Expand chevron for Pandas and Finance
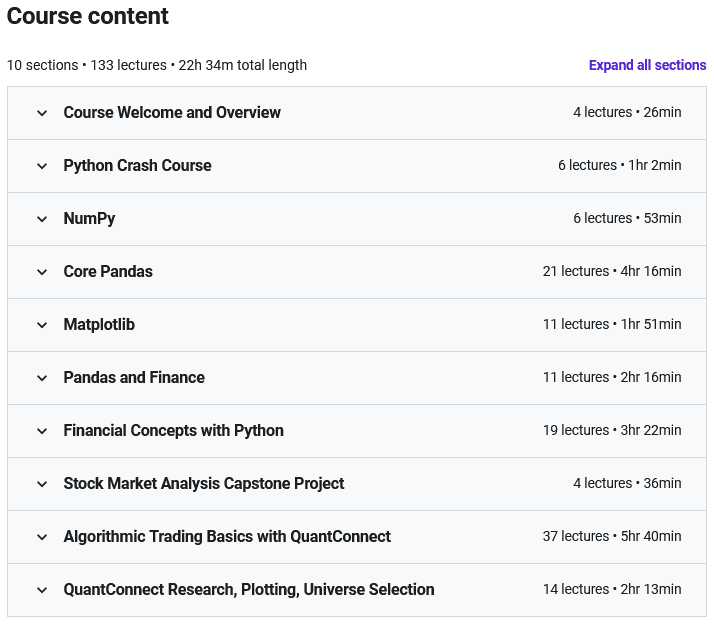The width and height of the screenshot is (714, 625). click(x=42, y=378)
